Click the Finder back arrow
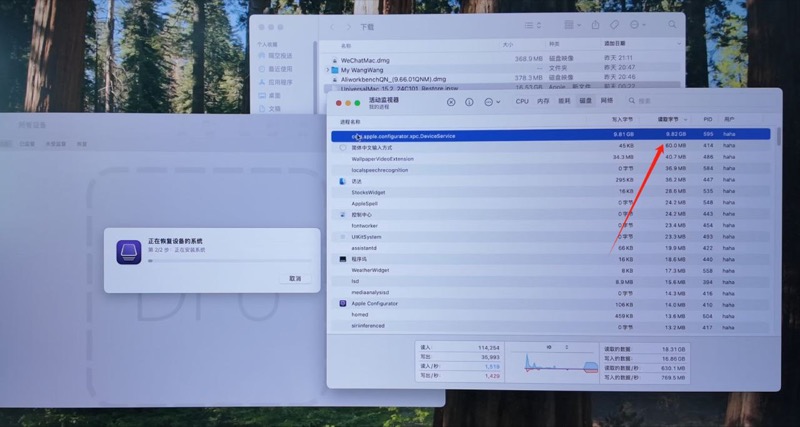 (x=334, y=26)
